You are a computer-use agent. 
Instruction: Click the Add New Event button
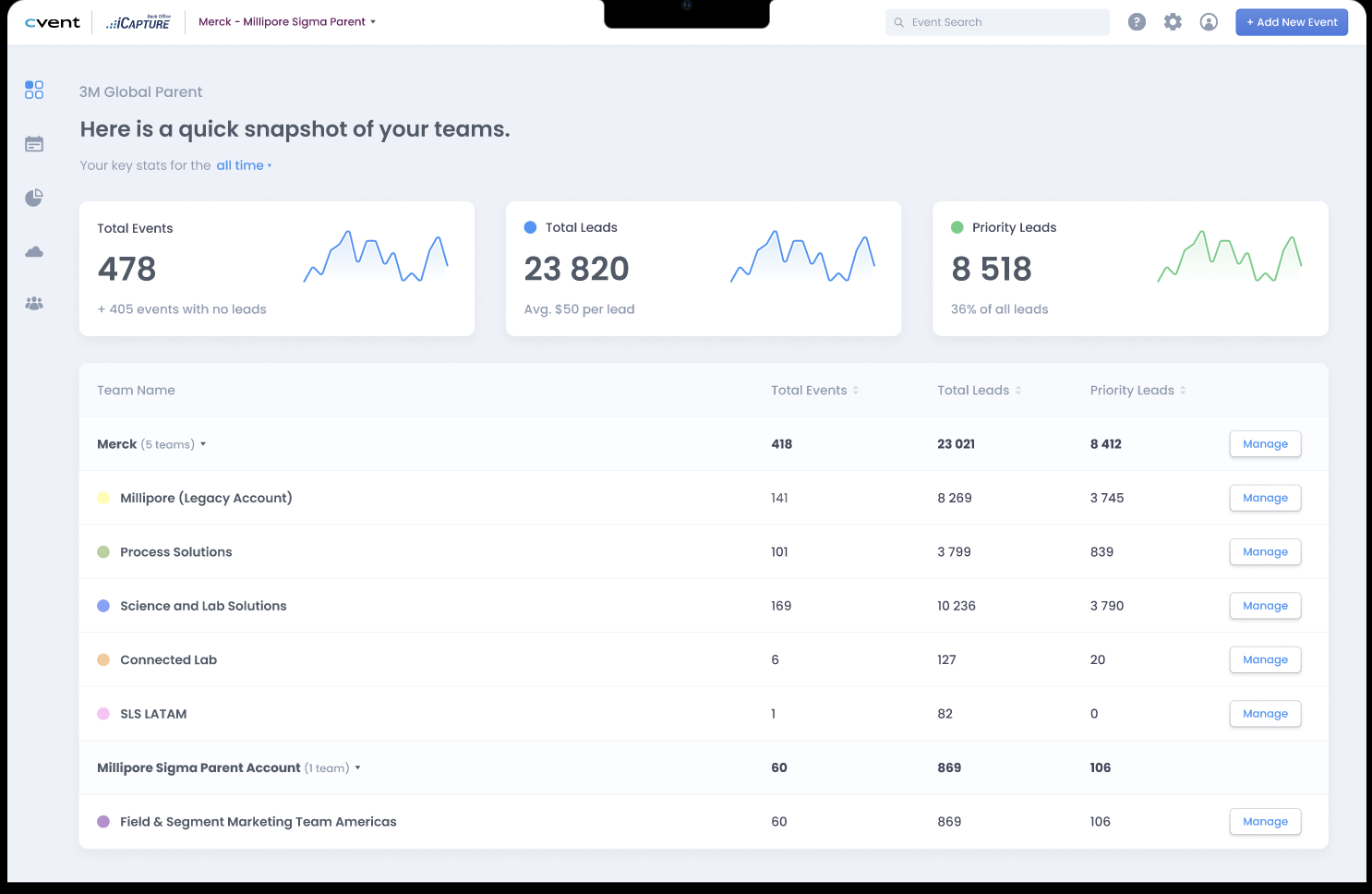coord(1292,22)
